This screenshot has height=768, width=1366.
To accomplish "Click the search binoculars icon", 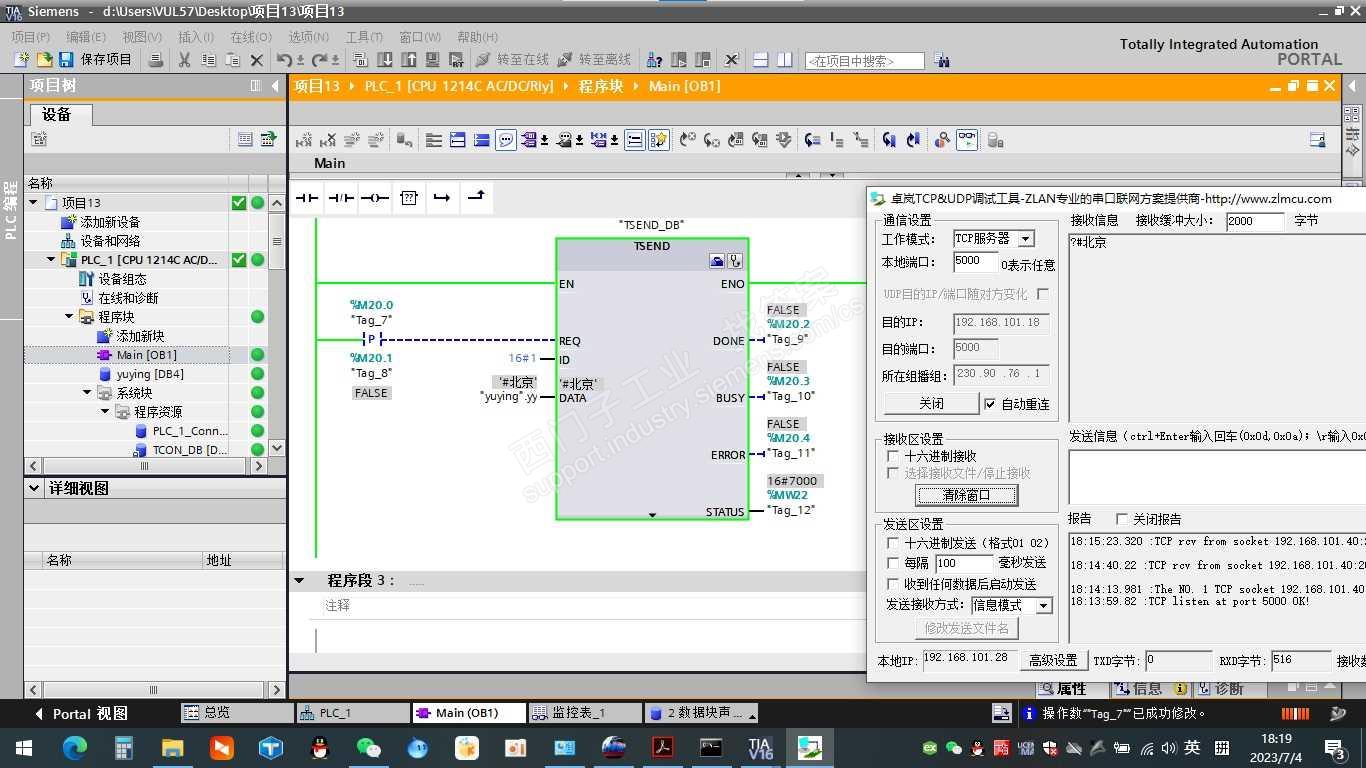I will click(x=941, y=60).
